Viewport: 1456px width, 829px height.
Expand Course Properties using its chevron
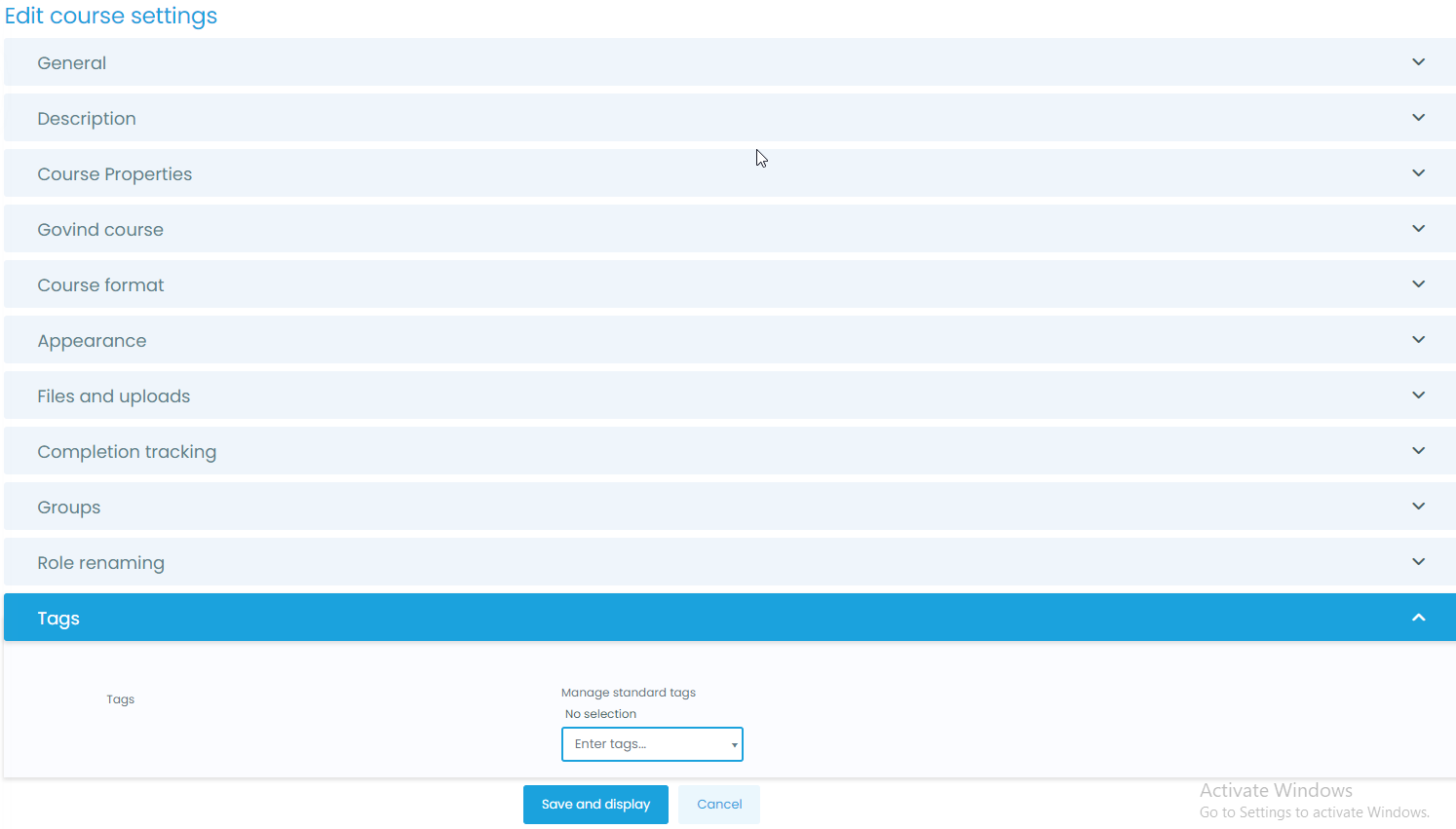[1418, 173]
